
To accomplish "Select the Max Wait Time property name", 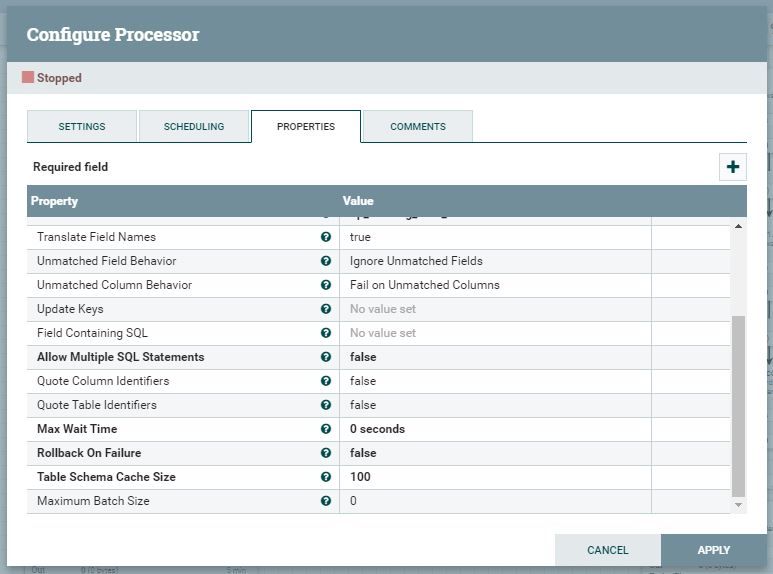I will click(x=77, y=429).
